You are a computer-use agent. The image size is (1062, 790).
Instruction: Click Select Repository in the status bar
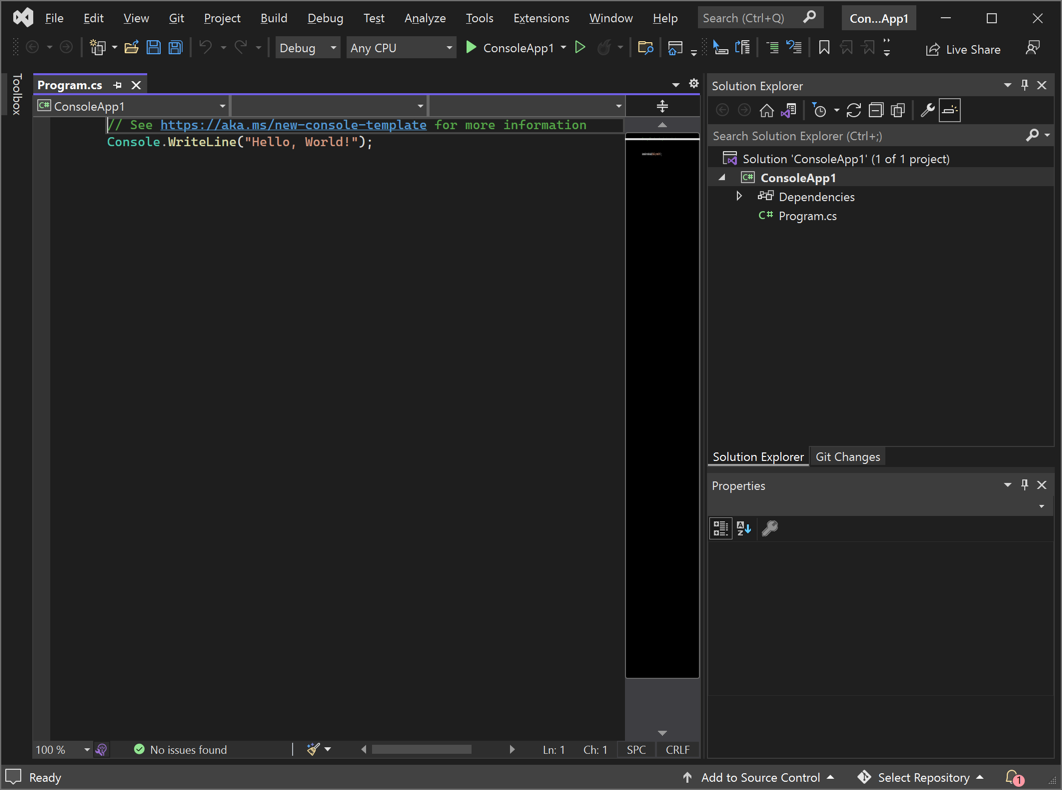point(920,777)
